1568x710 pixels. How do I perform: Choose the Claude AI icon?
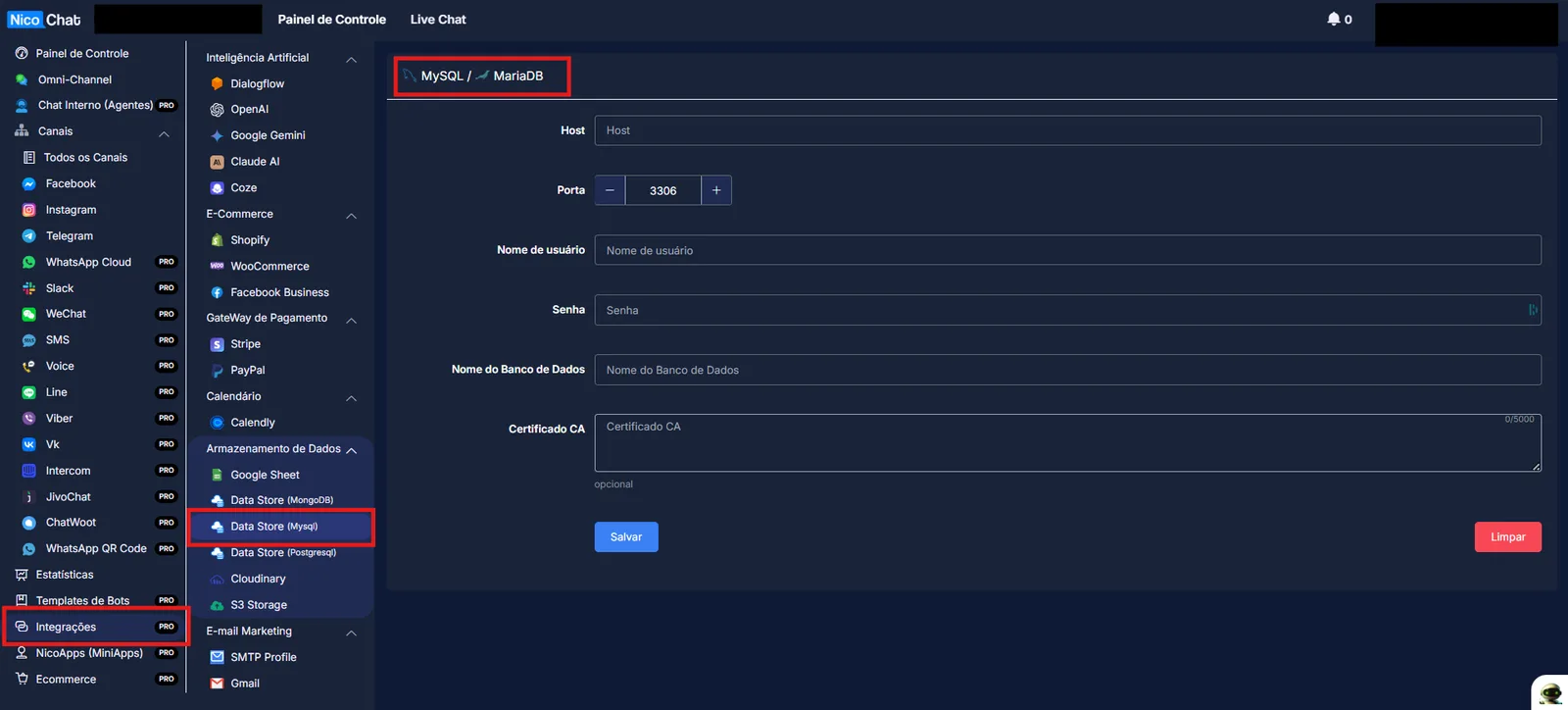click(x=218, y=162)
